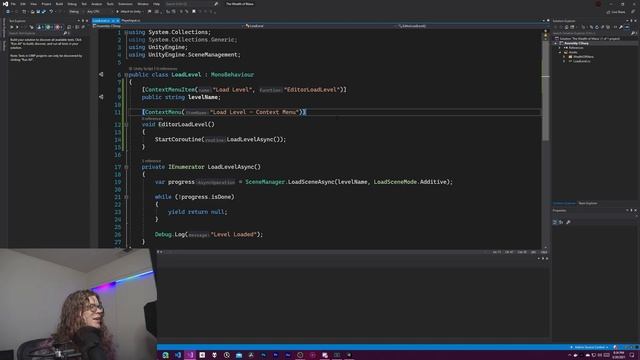Click the taskbar date and time
640x360 pixels.
[618, 355]
